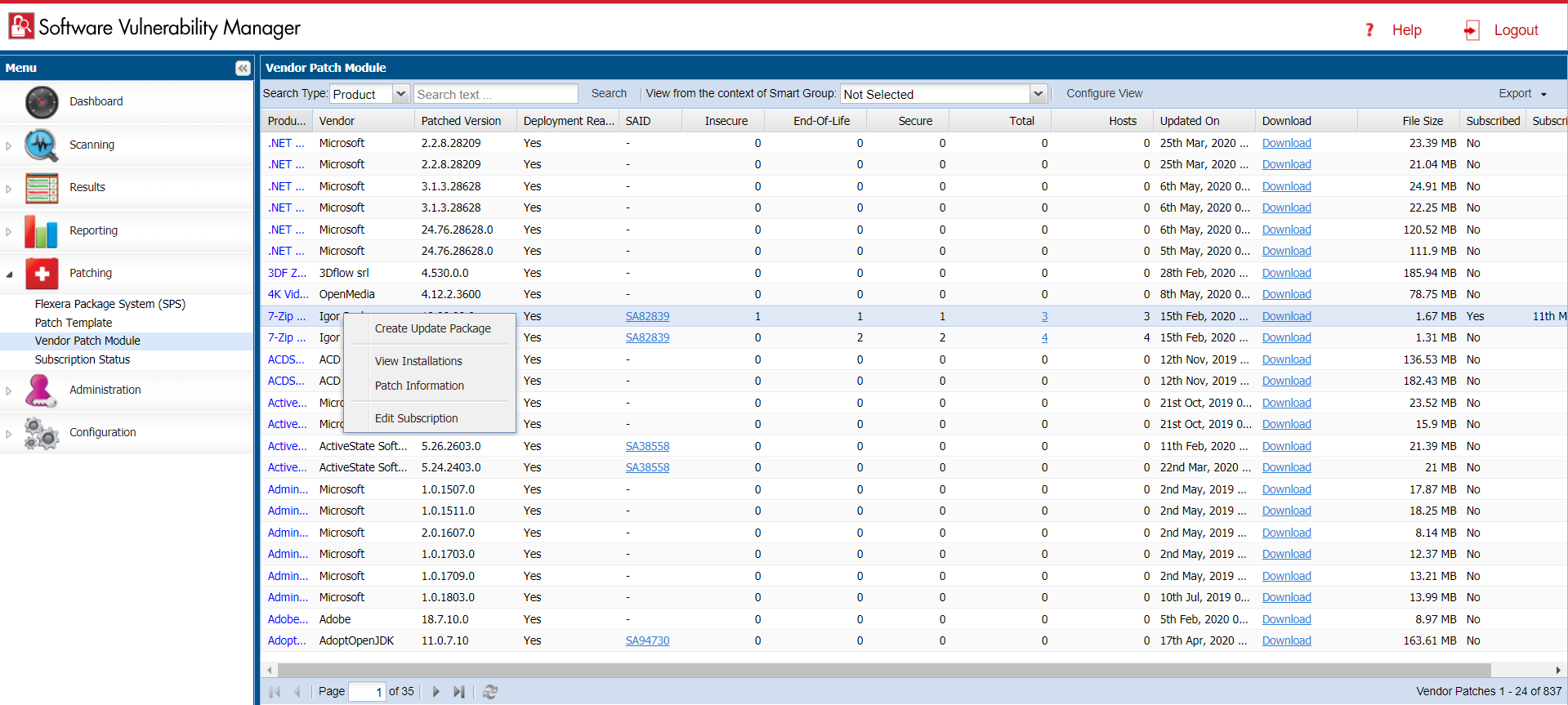Screen dimensions: 1568x705
Task: Open the Scanning magnifier icon
Action: pyautogui.click(x=42, y=145)
